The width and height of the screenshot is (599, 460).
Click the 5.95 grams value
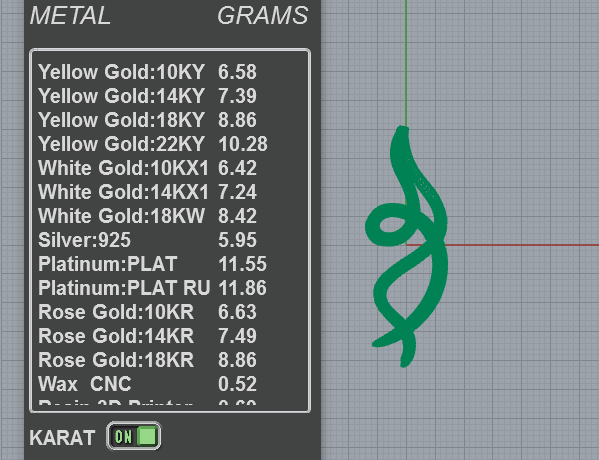(x=237, y=240)
